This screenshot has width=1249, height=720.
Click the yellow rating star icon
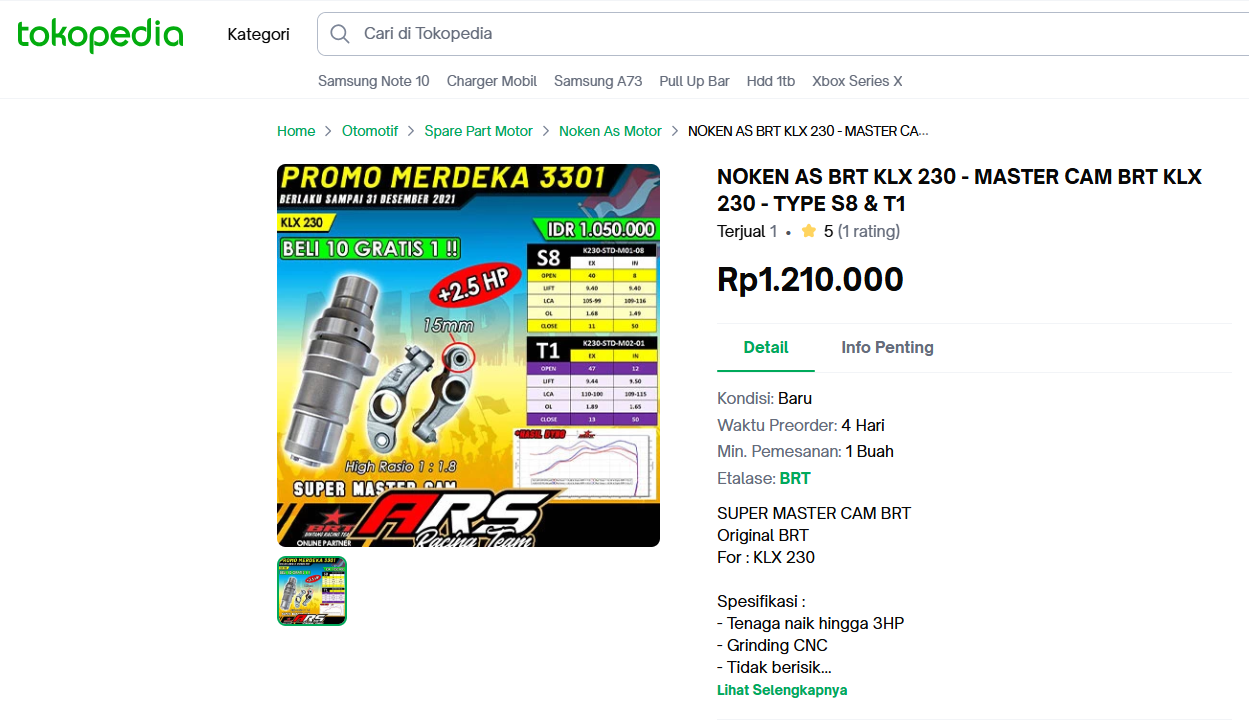[809, 231]
